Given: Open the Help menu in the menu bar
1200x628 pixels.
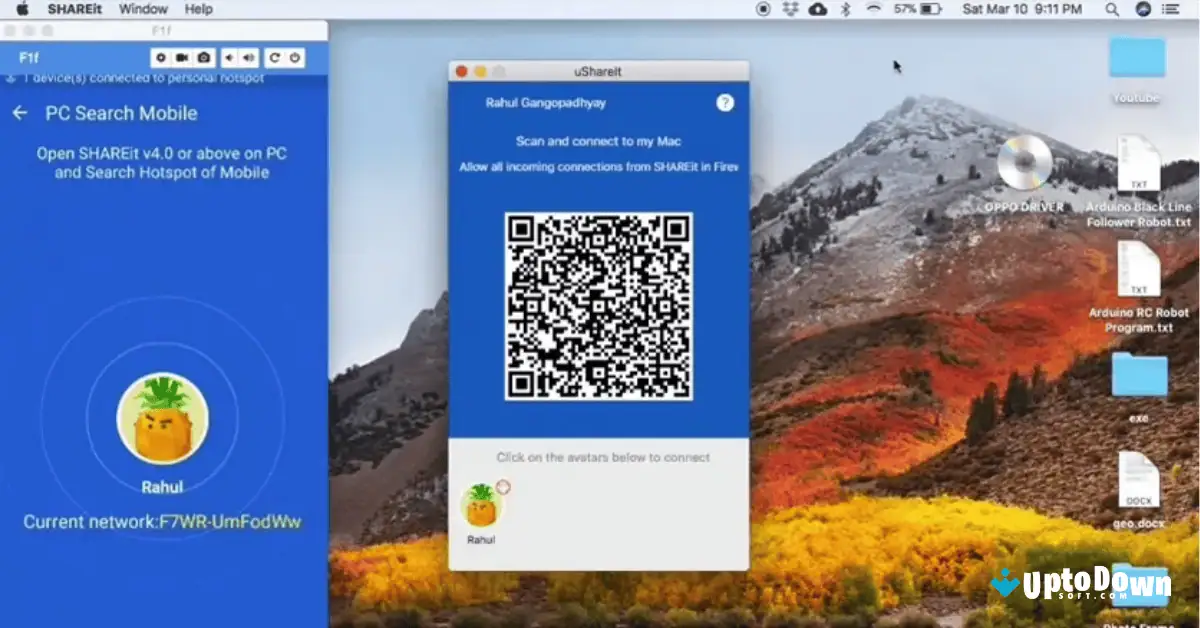Looking at the screenshot, I should 197,8.
